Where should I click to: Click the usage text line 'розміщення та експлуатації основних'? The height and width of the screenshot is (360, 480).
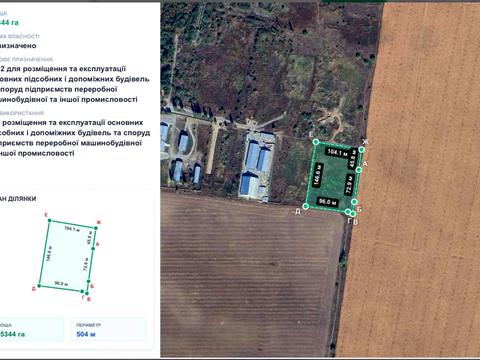click(x=72, y=123)
